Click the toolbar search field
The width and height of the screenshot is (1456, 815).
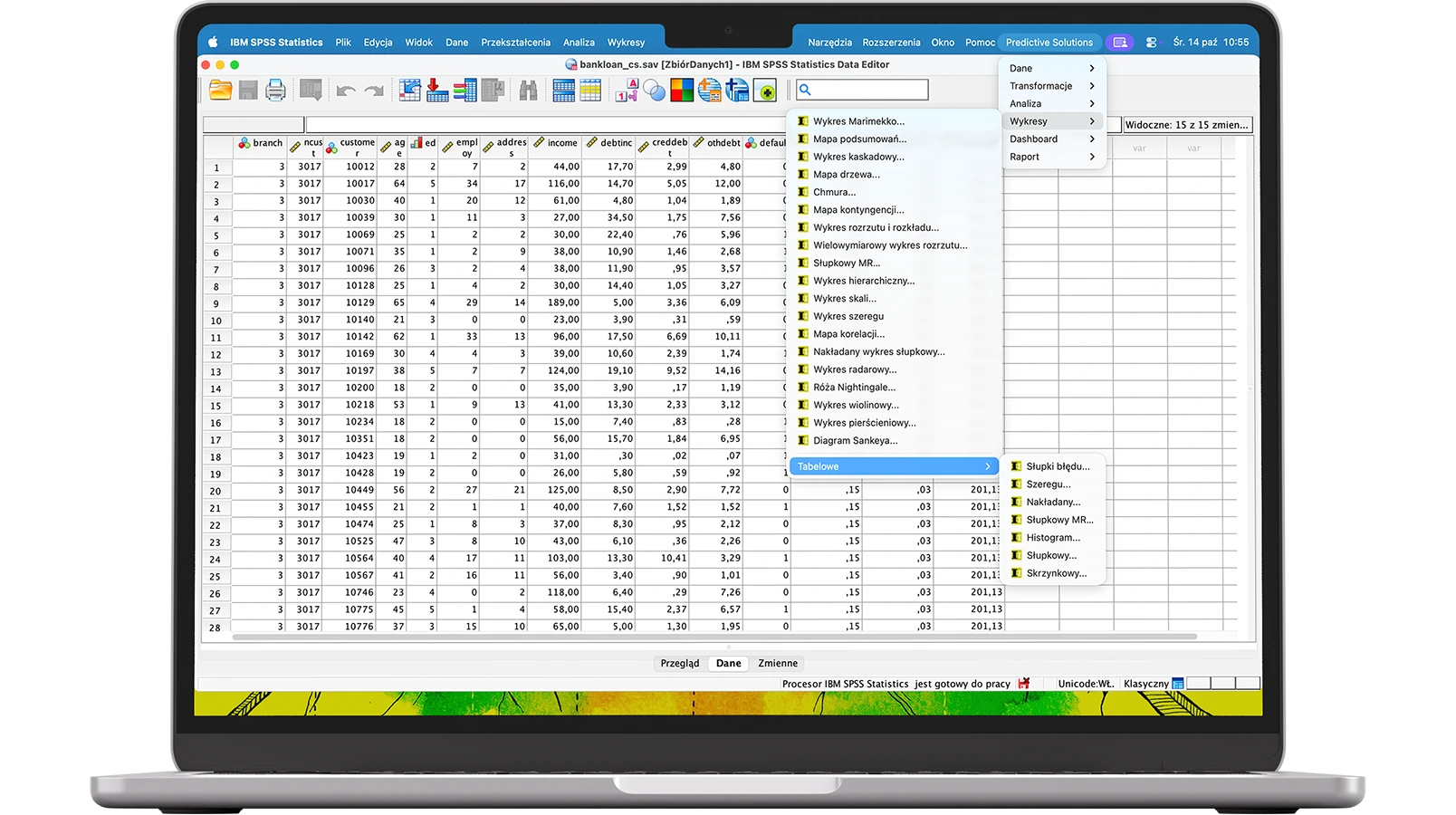coord(862,90)
